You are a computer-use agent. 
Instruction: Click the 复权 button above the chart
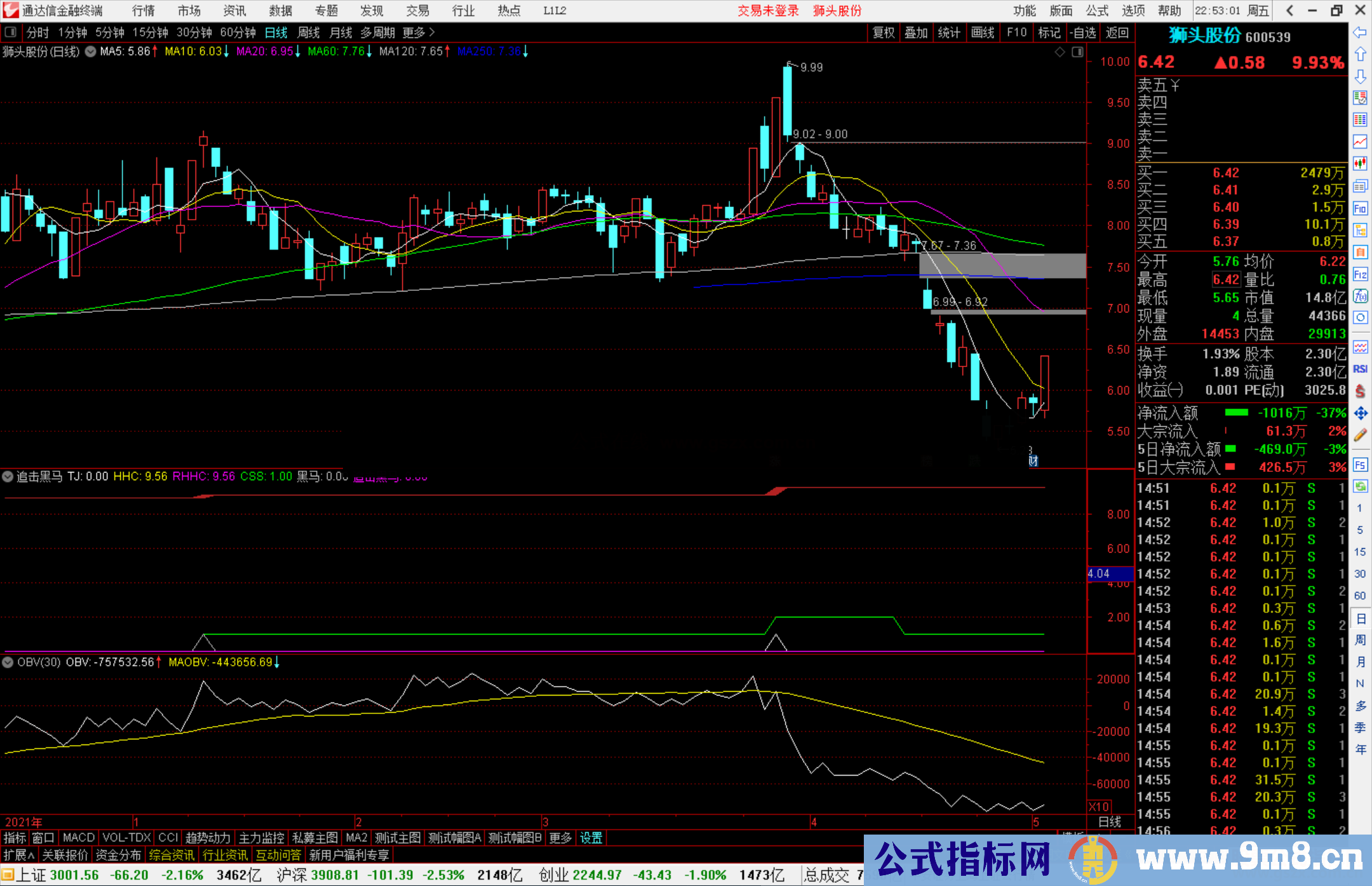884,32
